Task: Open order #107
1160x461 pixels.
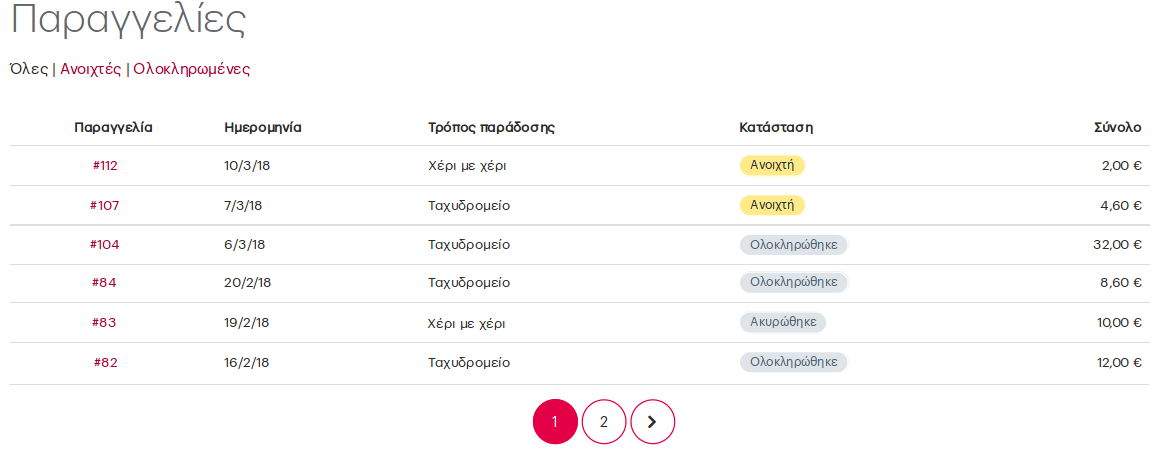Action: [x=104, y=206]
